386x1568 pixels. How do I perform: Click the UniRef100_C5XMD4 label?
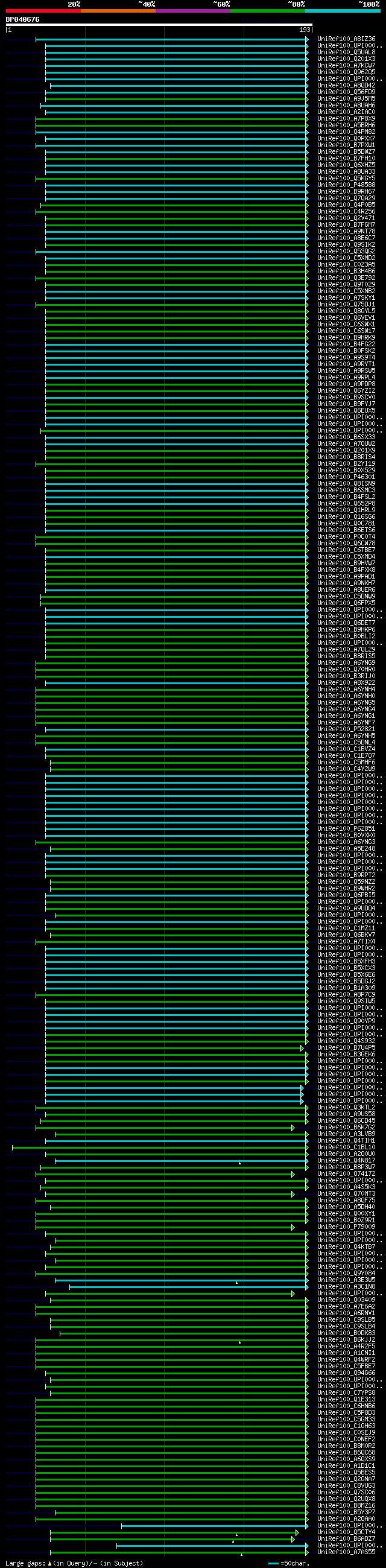coord(346,556)
